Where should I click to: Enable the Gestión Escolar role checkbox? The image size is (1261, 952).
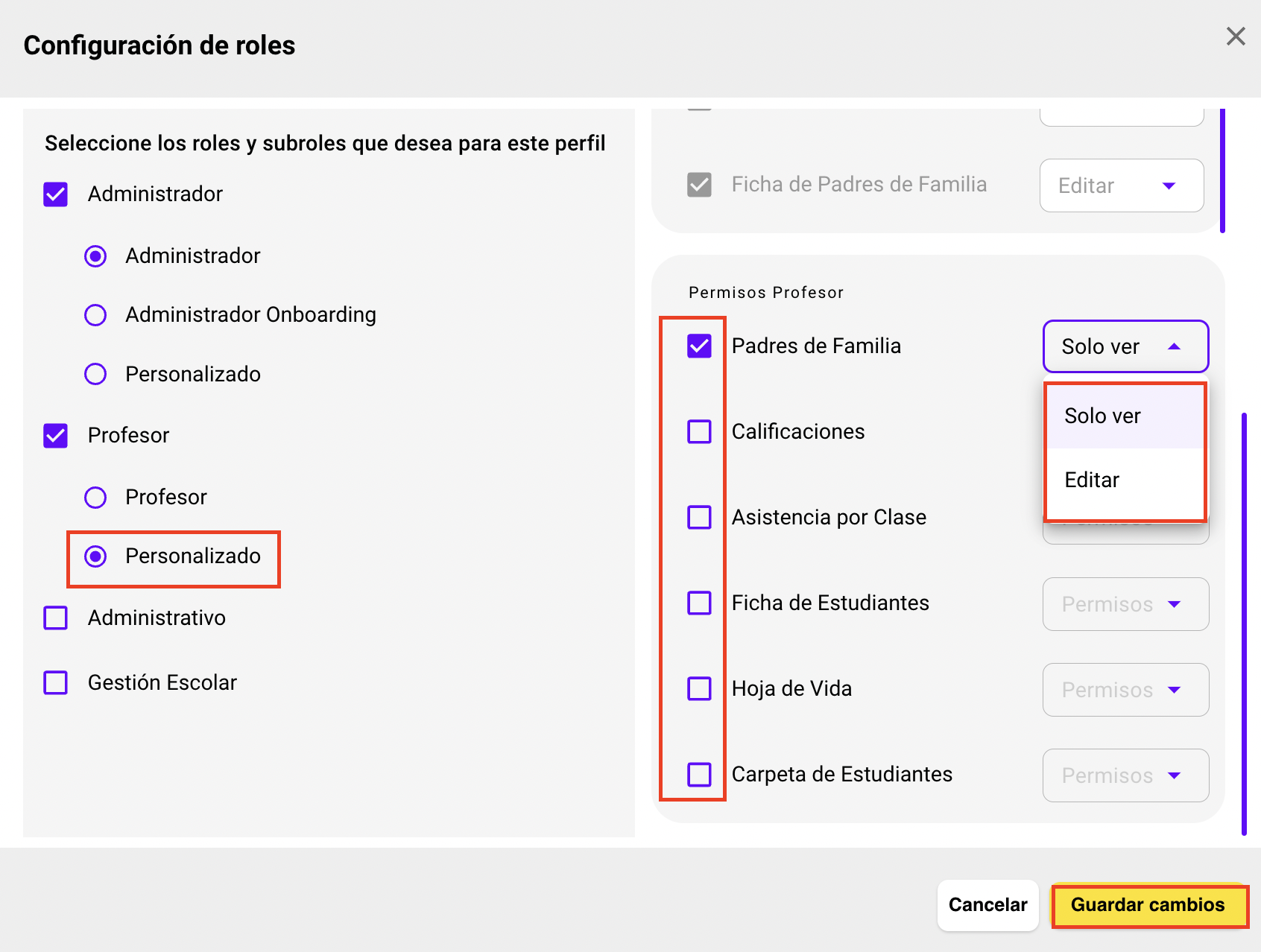[x=56, y=682]
